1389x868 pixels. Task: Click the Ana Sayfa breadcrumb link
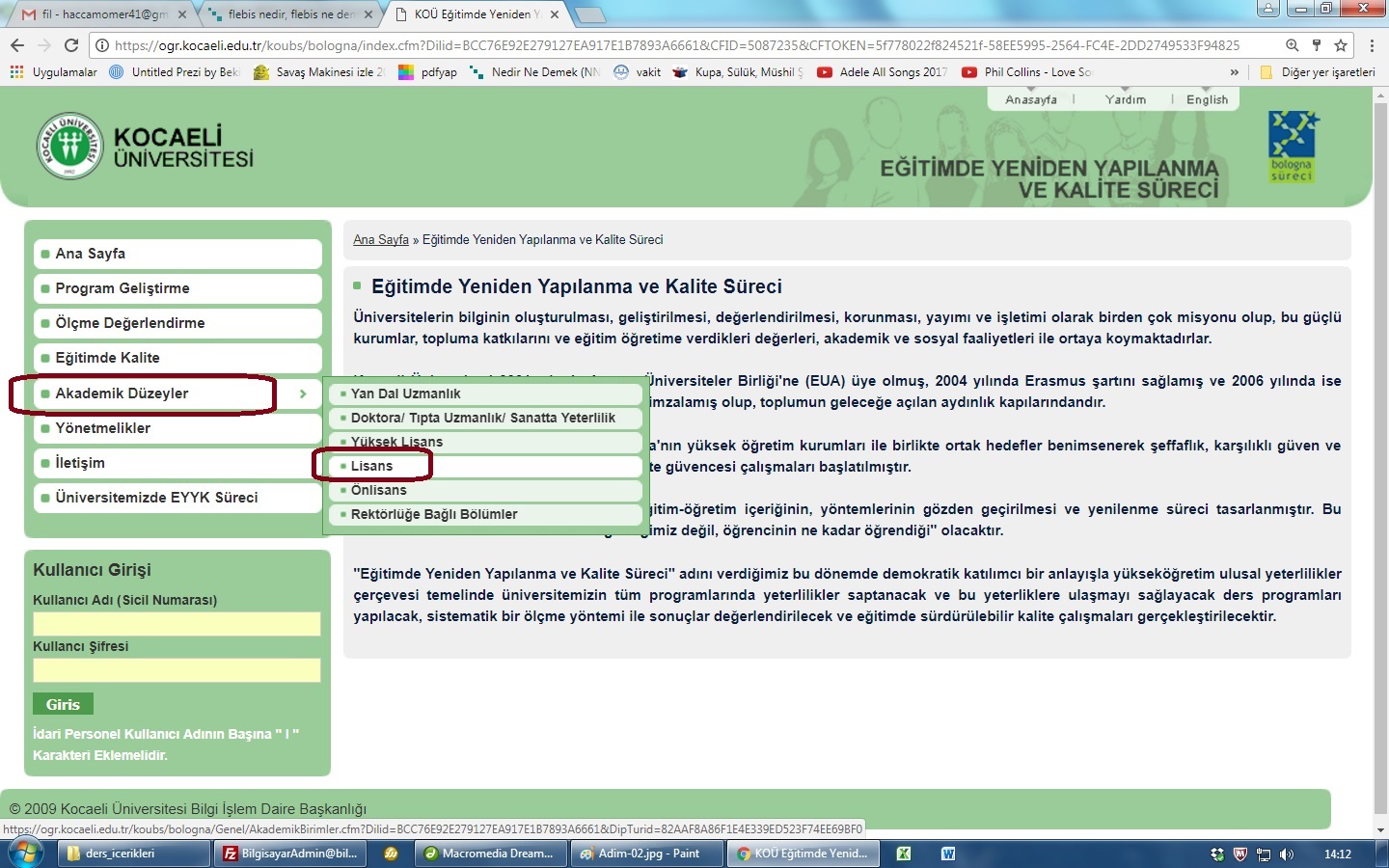[x=381, y=240]
